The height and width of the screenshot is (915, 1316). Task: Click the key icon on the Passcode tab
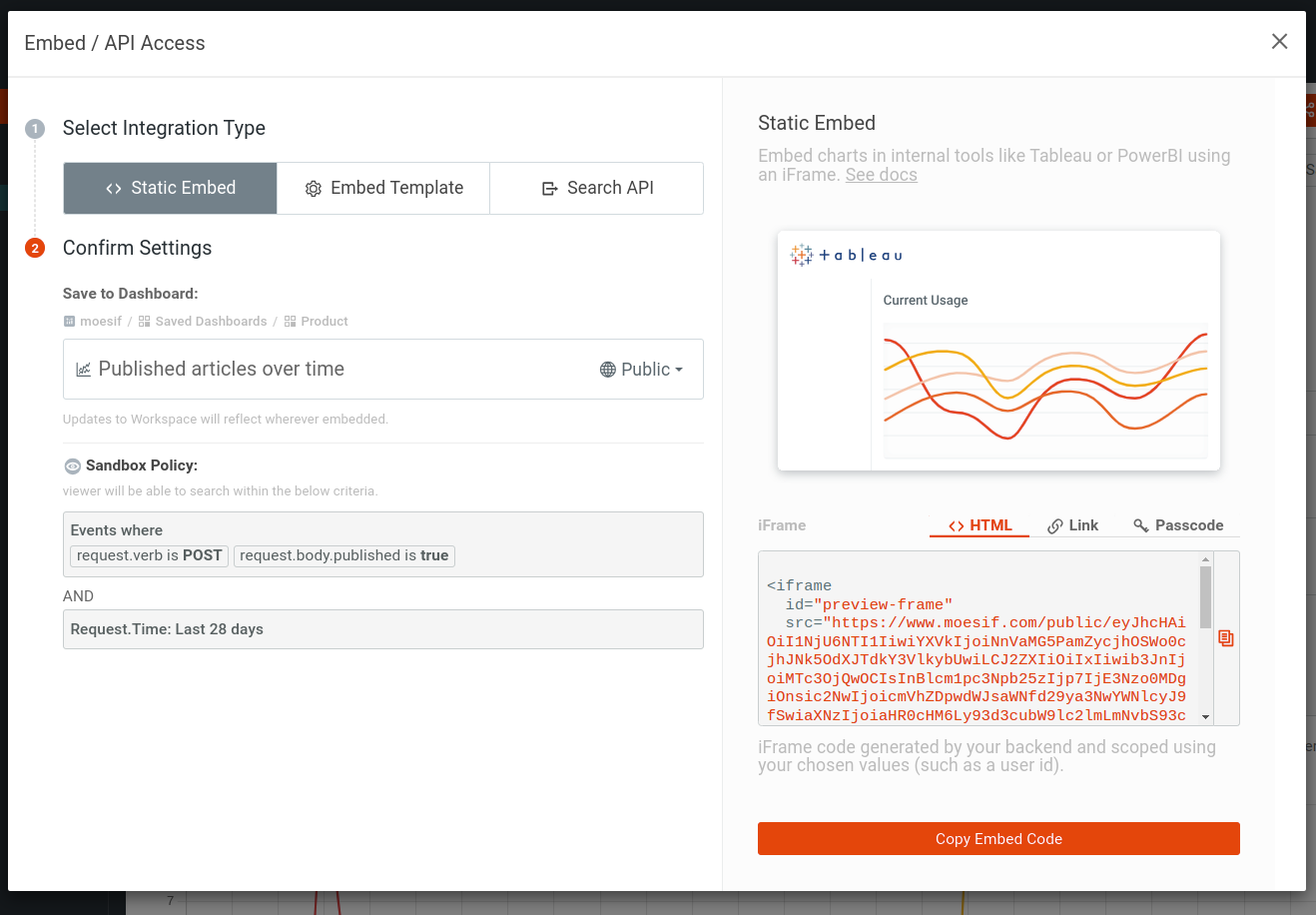1140,524
